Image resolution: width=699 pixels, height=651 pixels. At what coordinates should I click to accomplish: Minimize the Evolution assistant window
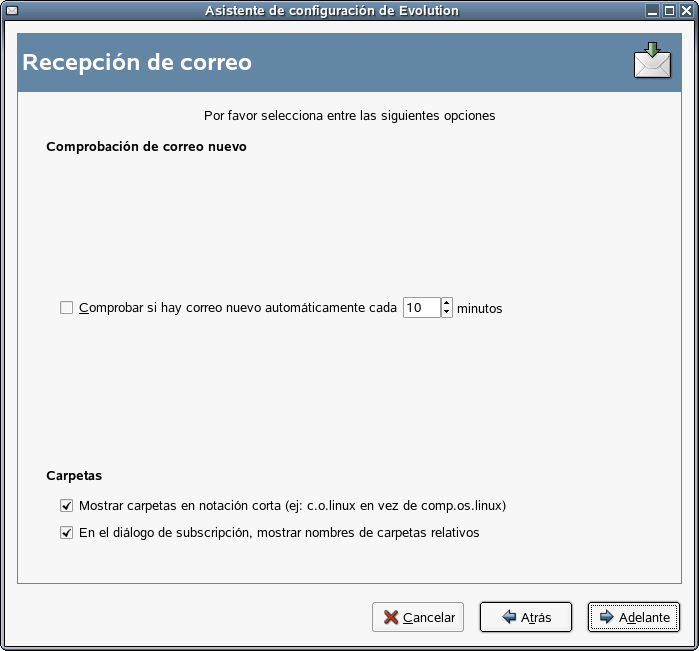pyautogui.click(x=652, y=11)
